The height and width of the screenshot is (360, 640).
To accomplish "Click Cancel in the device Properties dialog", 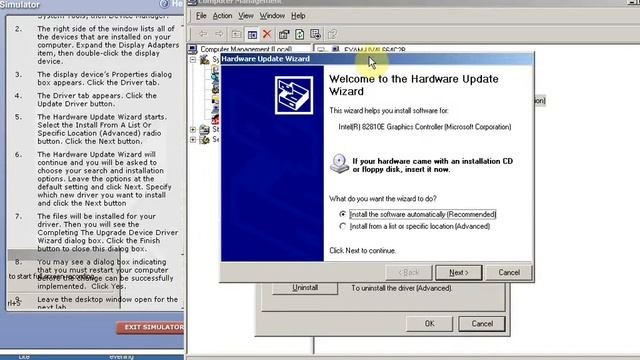I will point(482,324).
